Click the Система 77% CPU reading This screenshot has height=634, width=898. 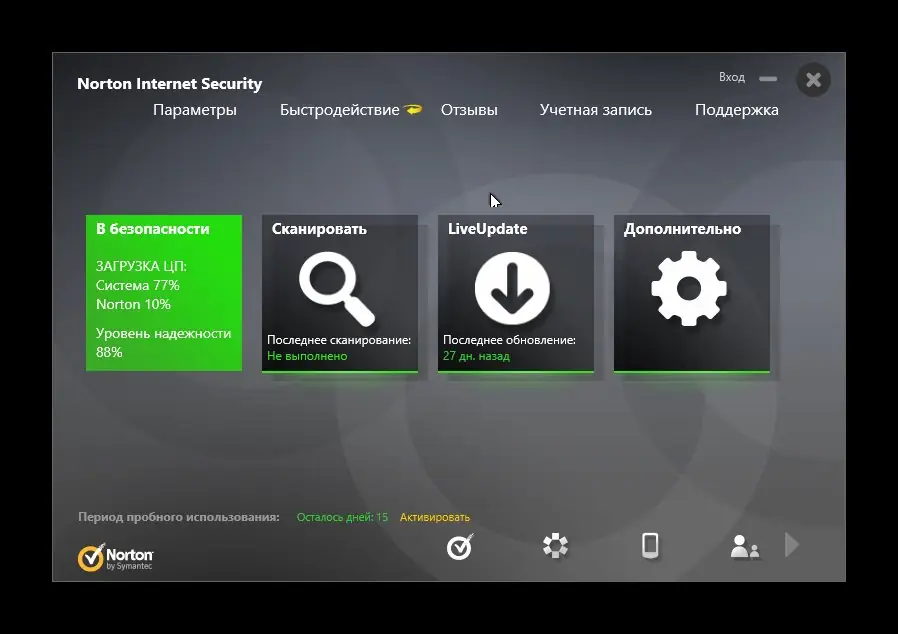137,285
